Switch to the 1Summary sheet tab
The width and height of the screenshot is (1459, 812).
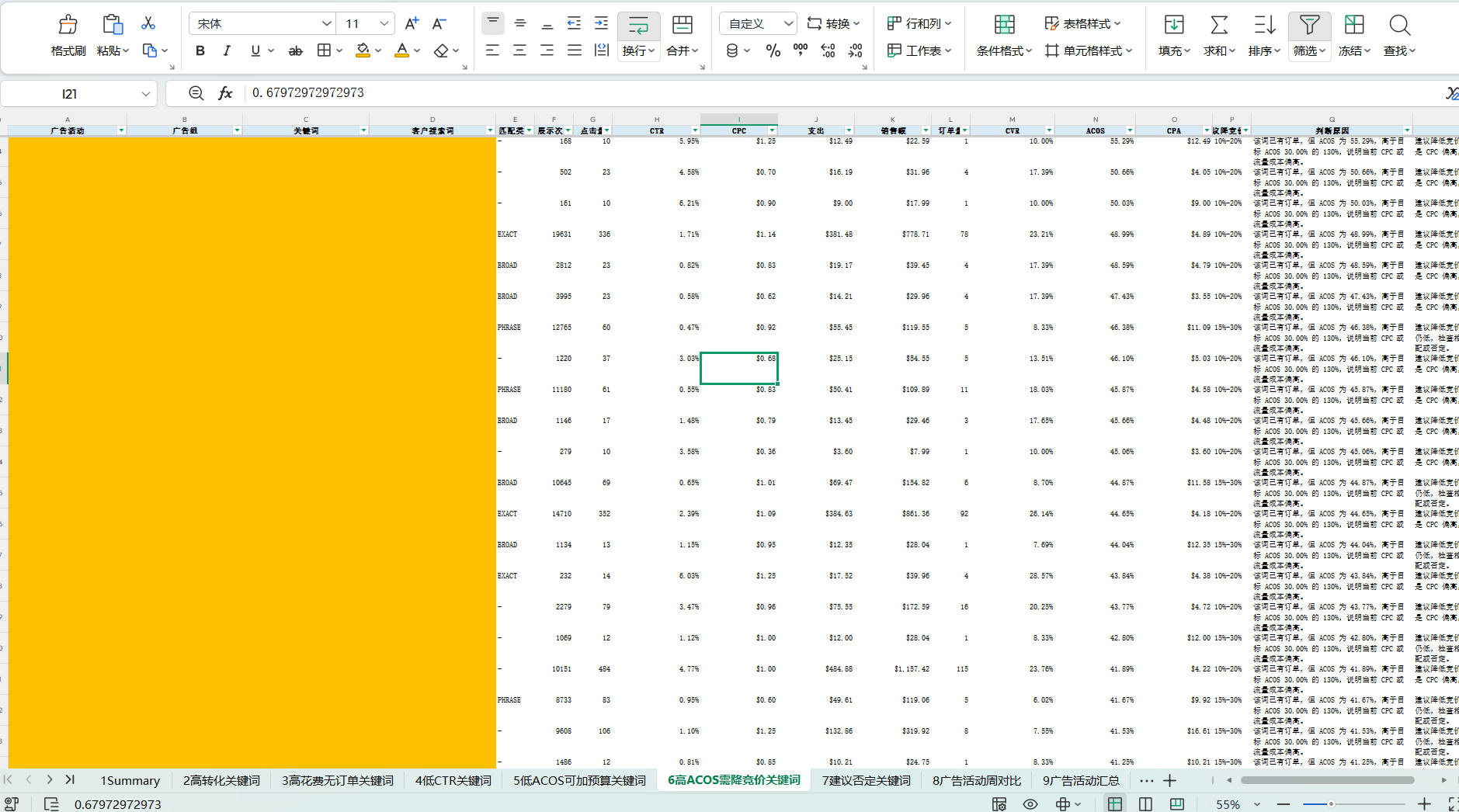(x=130, y=780)
